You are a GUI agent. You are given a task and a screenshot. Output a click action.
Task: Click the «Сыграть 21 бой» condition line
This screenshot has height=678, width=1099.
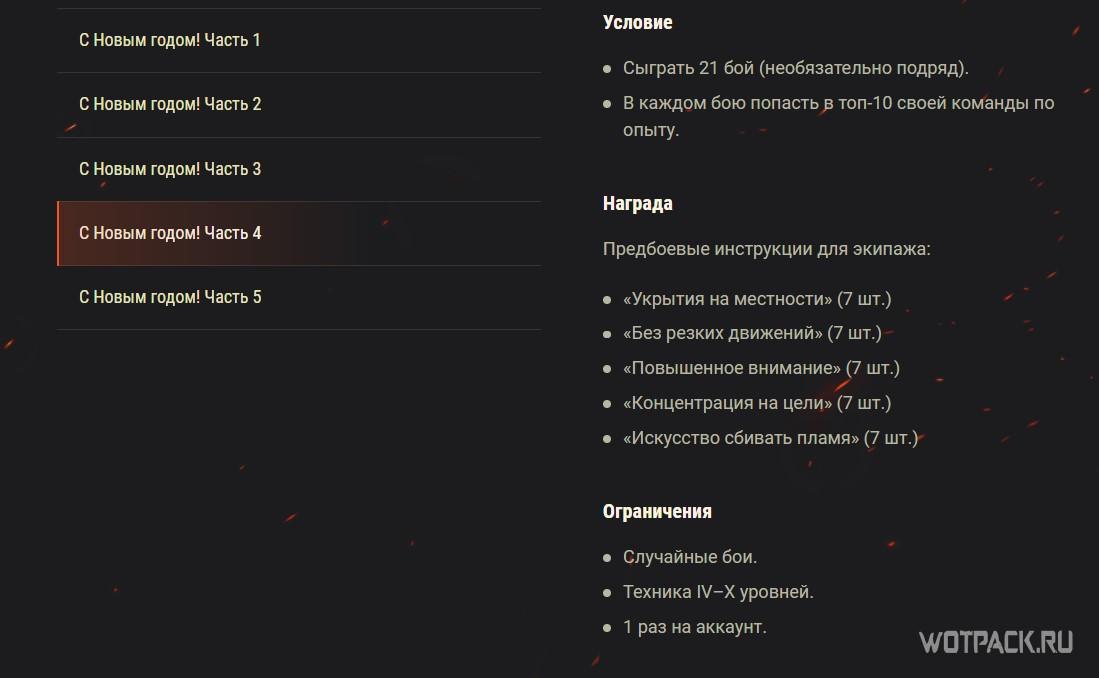795,68
